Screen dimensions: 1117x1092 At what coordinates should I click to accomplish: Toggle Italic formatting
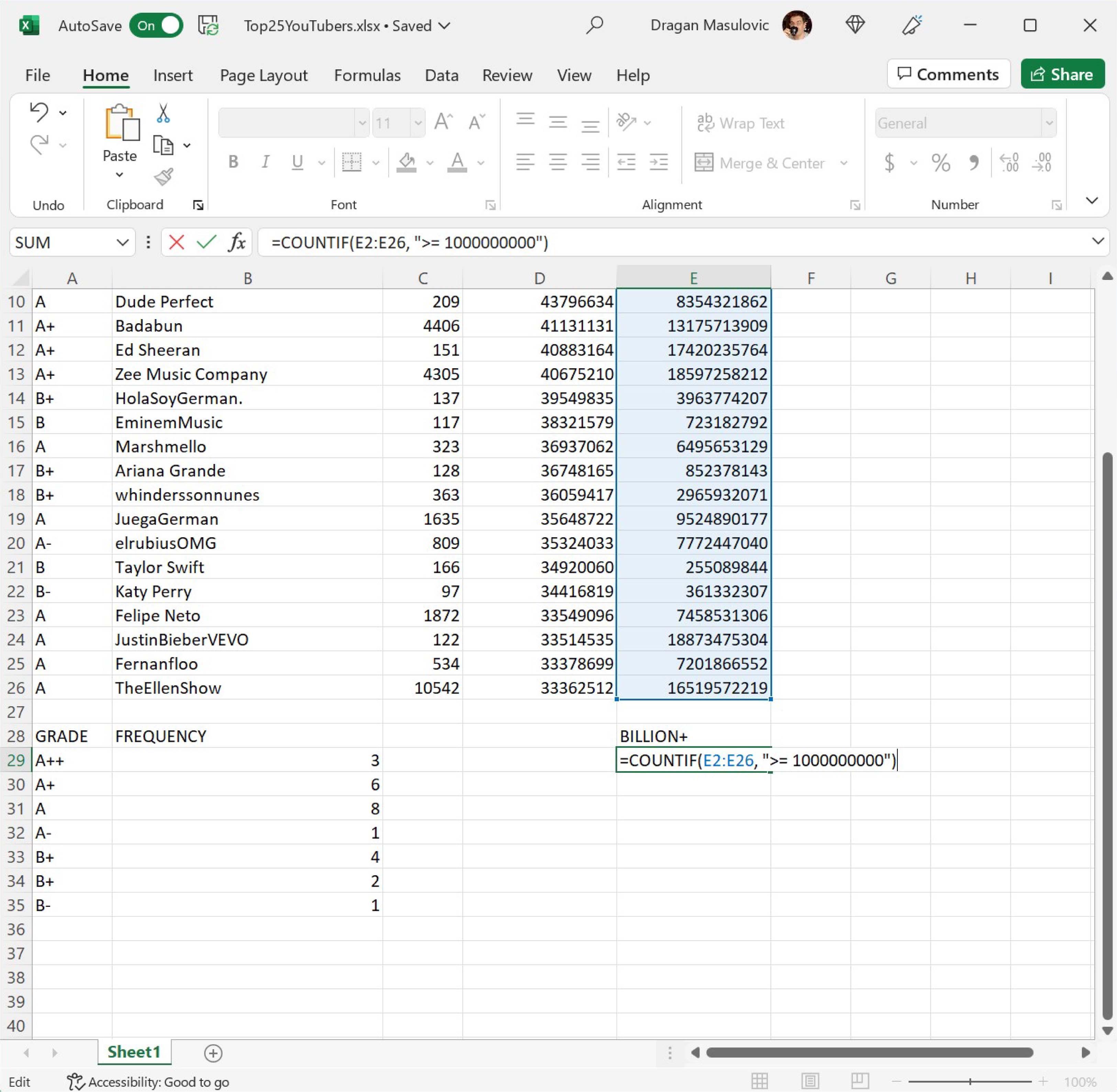(265, 162)
